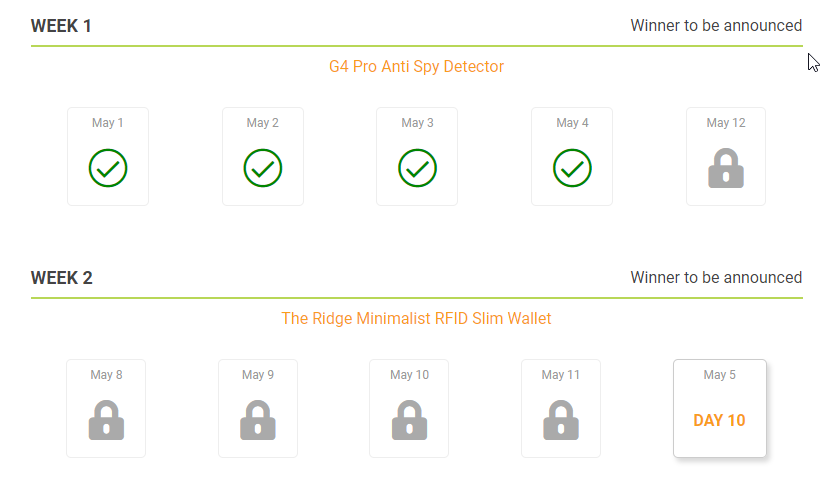Click the May 4 green checkmark icon
Viewport: 822px width, 495px height.
click(572, 168)
